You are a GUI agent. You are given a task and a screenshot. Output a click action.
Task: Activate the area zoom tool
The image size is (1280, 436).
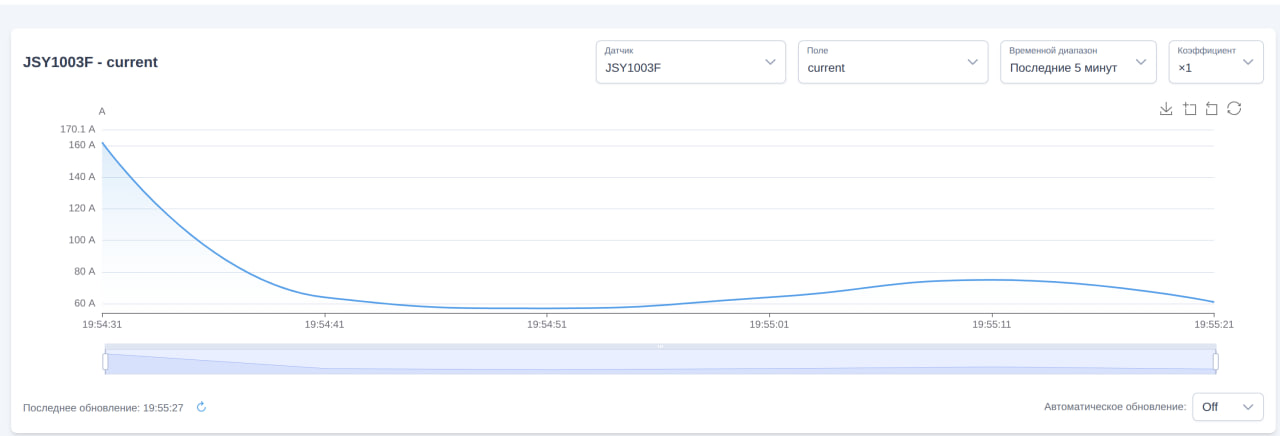pyautogui.click(x=1189, y=109)
